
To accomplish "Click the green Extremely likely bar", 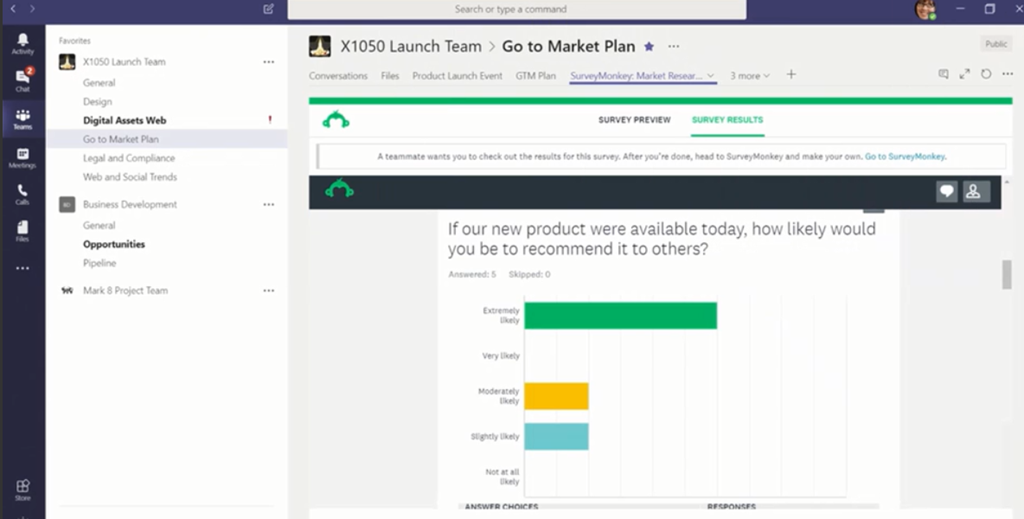I will coord(620,315).
